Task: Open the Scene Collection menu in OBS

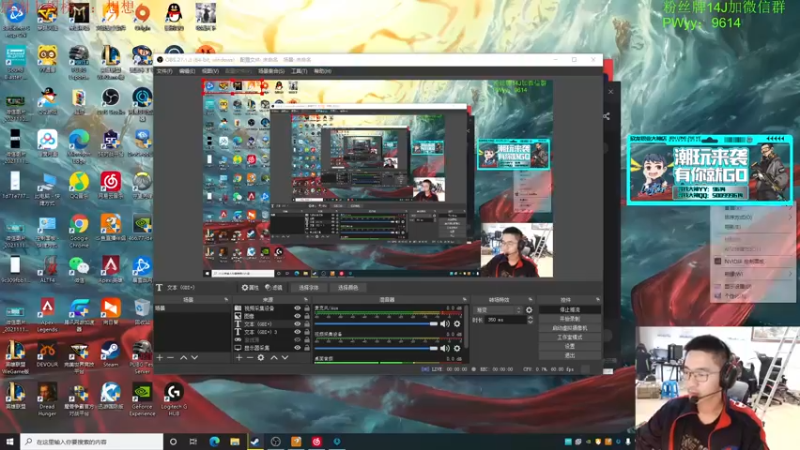Action: pos(271,71)
